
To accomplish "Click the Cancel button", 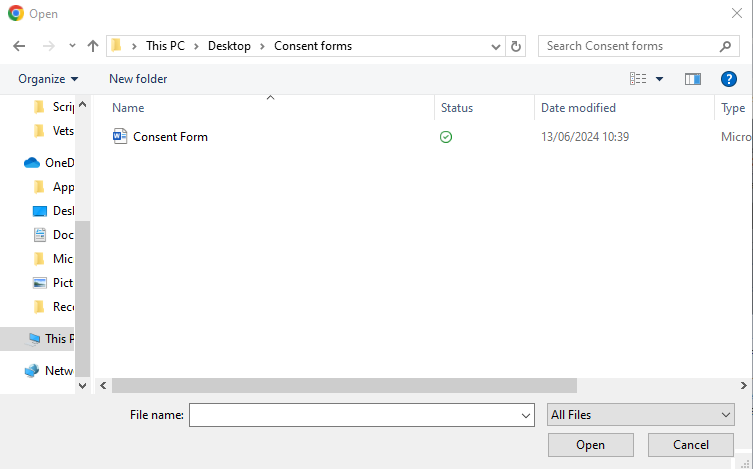I will point(691,445).
